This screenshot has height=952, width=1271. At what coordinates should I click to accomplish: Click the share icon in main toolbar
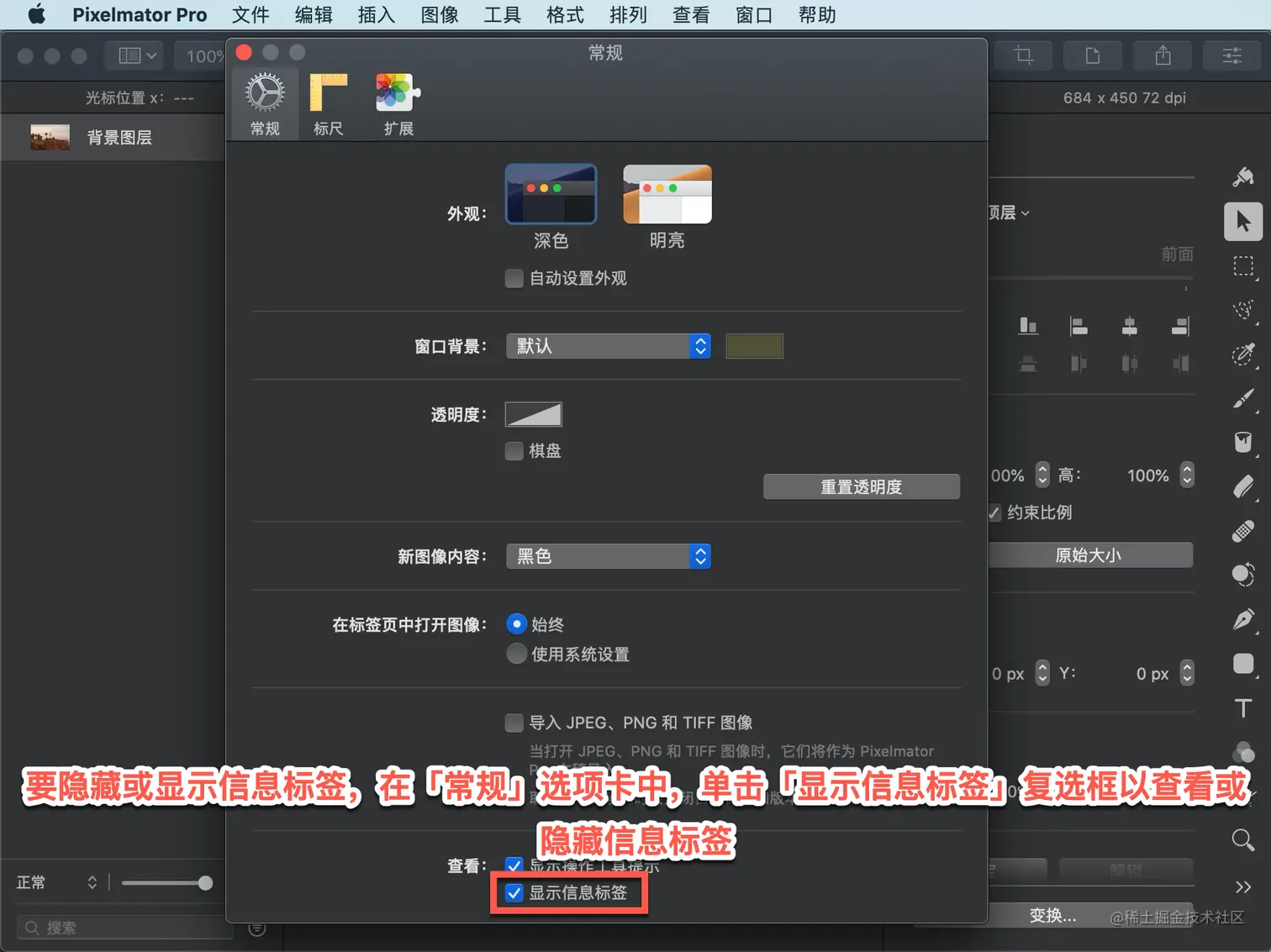point(1163,55)
